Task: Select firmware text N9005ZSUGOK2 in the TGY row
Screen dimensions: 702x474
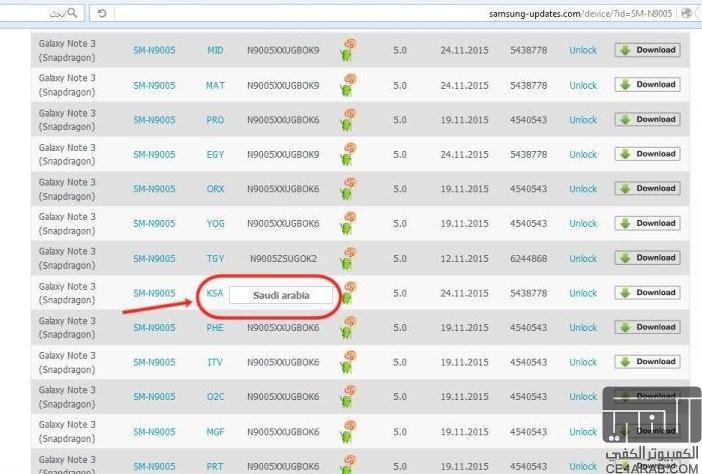Action: pyautogui.click(x=283, y=258)
